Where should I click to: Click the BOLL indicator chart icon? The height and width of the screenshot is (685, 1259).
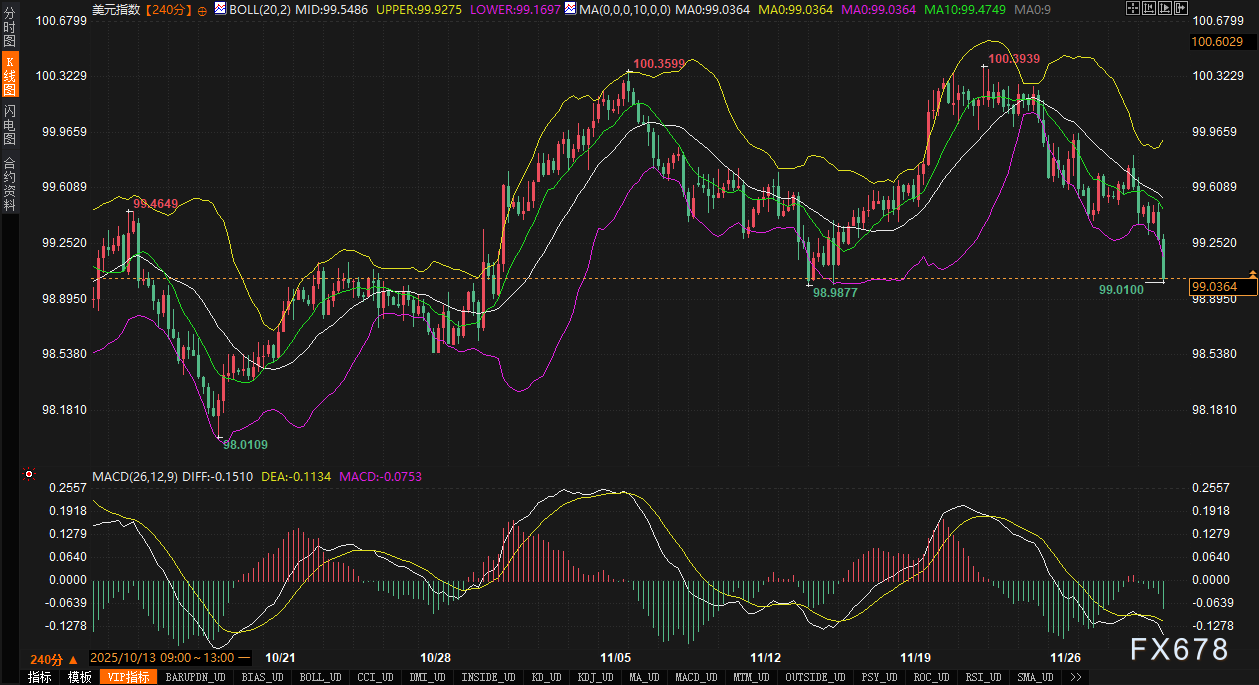point(219,9)
